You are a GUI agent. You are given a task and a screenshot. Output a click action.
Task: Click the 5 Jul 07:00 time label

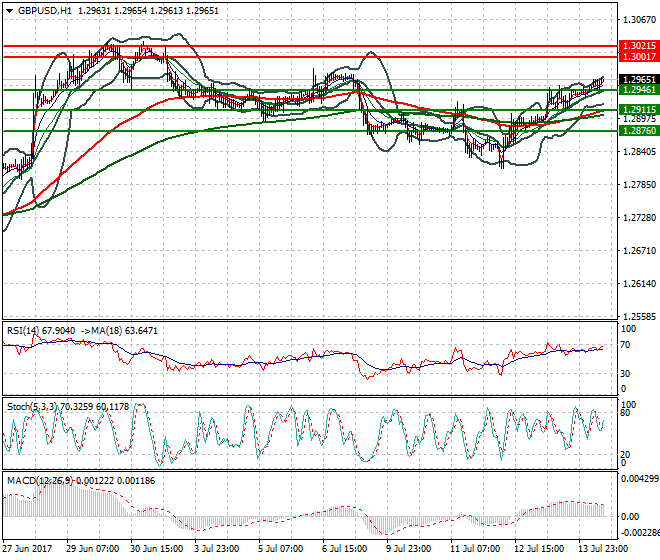click(281, 549)
